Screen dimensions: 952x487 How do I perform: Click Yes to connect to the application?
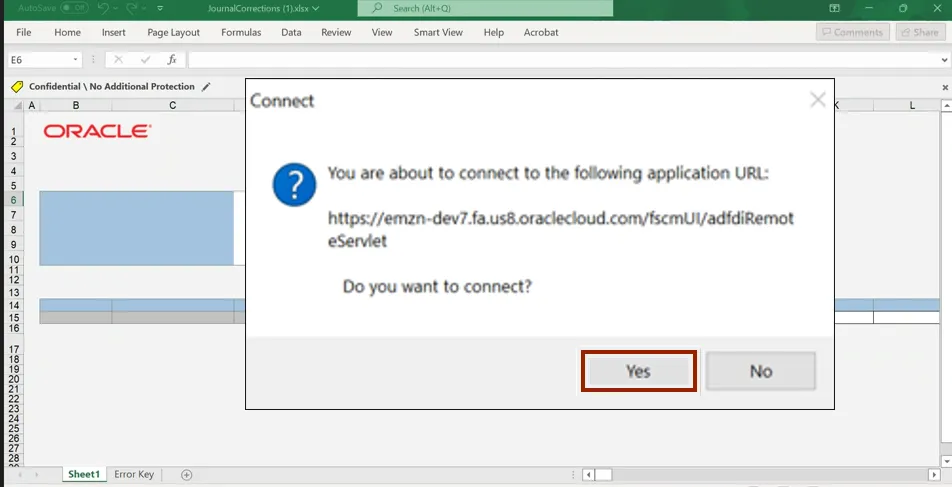pos(638,371)
